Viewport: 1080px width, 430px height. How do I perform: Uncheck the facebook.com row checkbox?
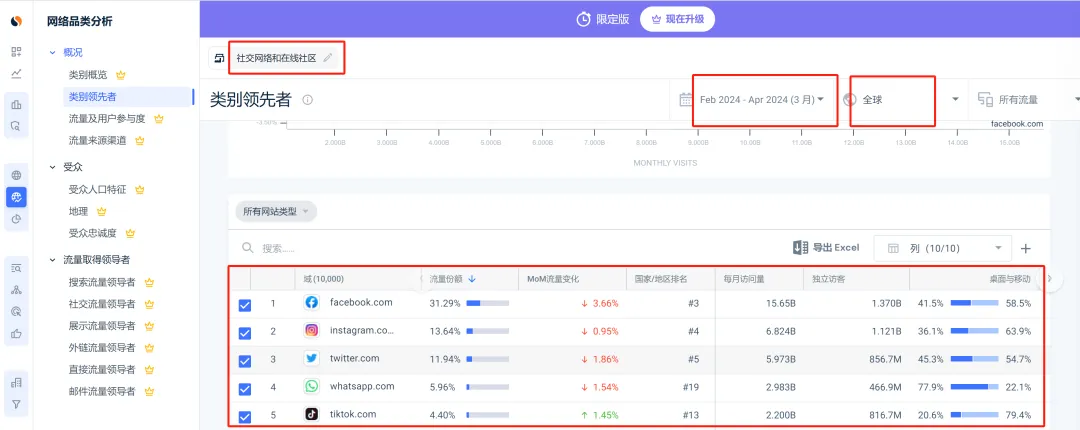(x=245, y=305)
